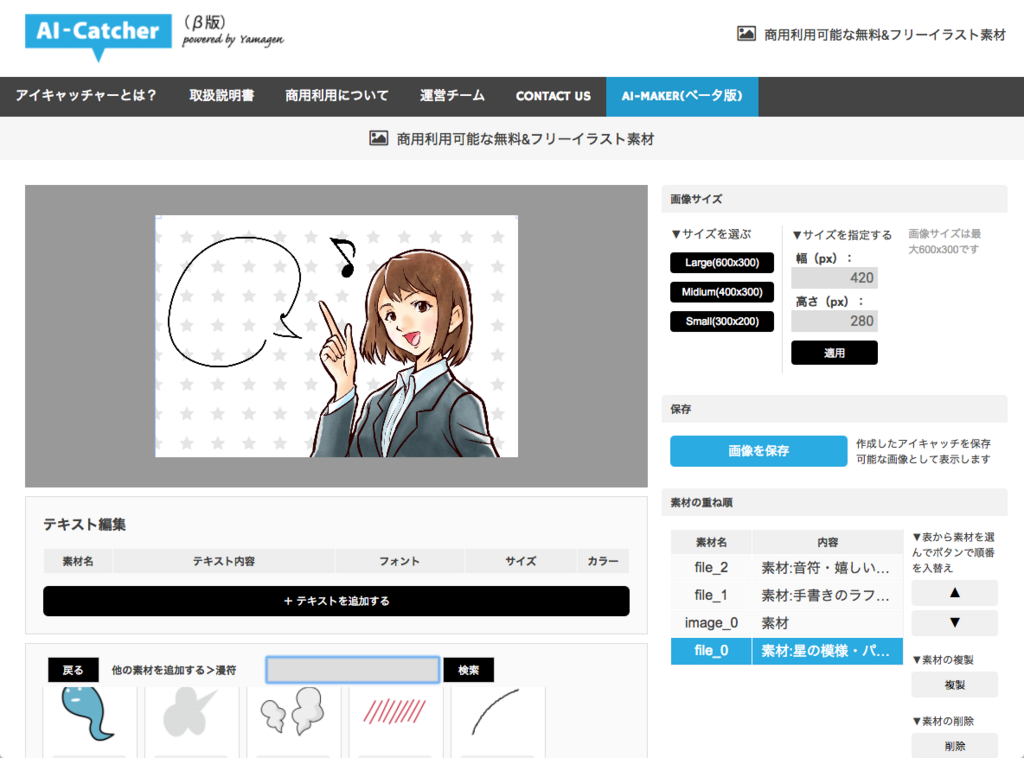Click the テキスト内容 column header

pyautogui.click(x=223, y=561)
